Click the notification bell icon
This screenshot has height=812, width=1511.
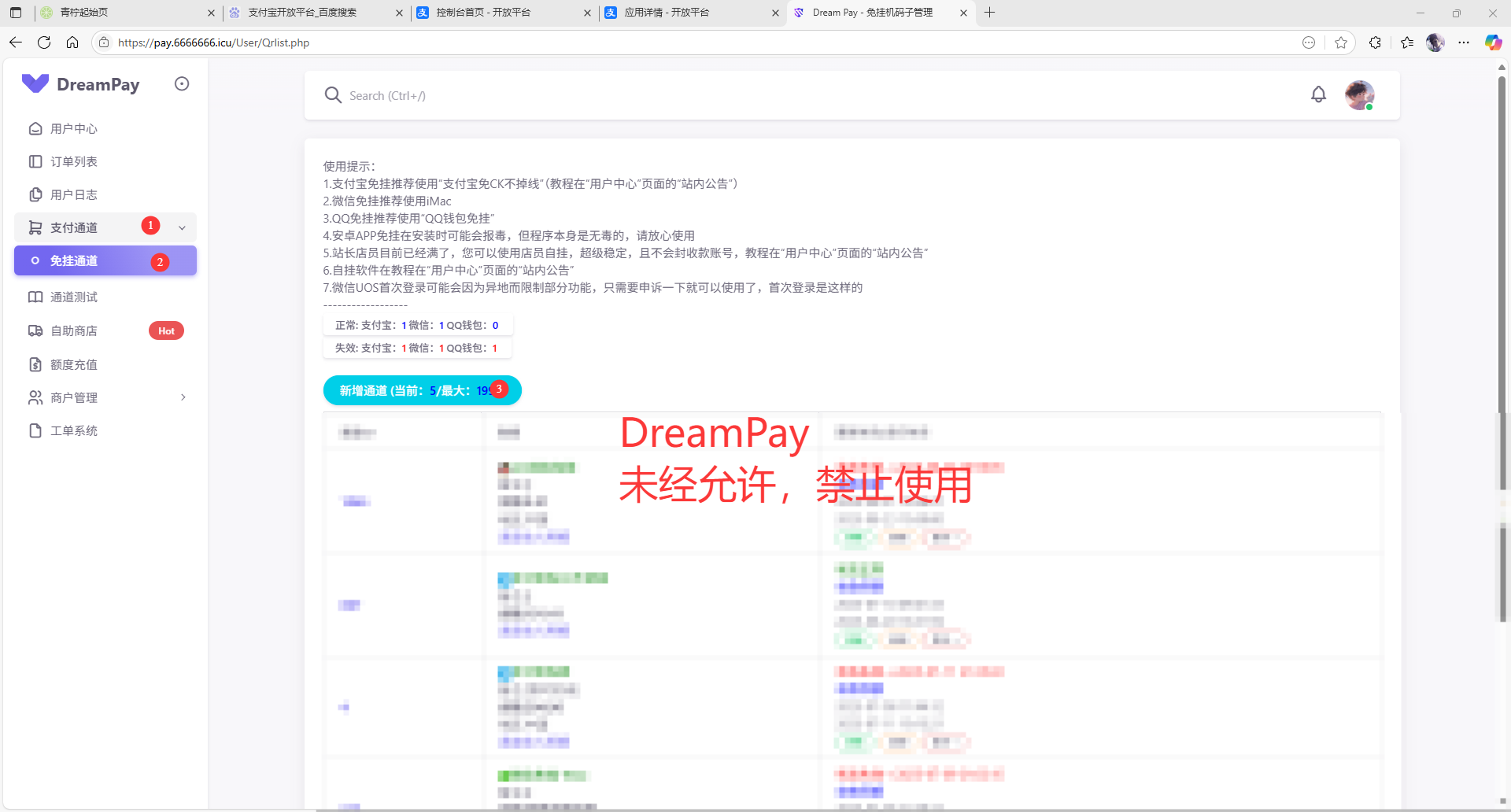point(1318,95)
